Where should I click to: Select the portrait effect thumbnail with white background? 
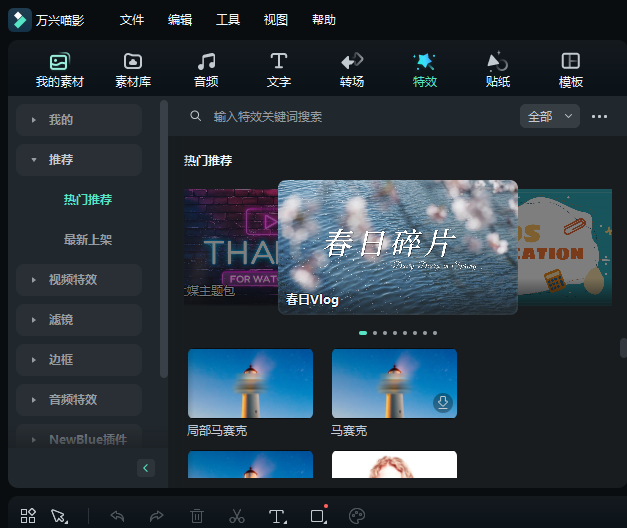[x=394, y=464]
